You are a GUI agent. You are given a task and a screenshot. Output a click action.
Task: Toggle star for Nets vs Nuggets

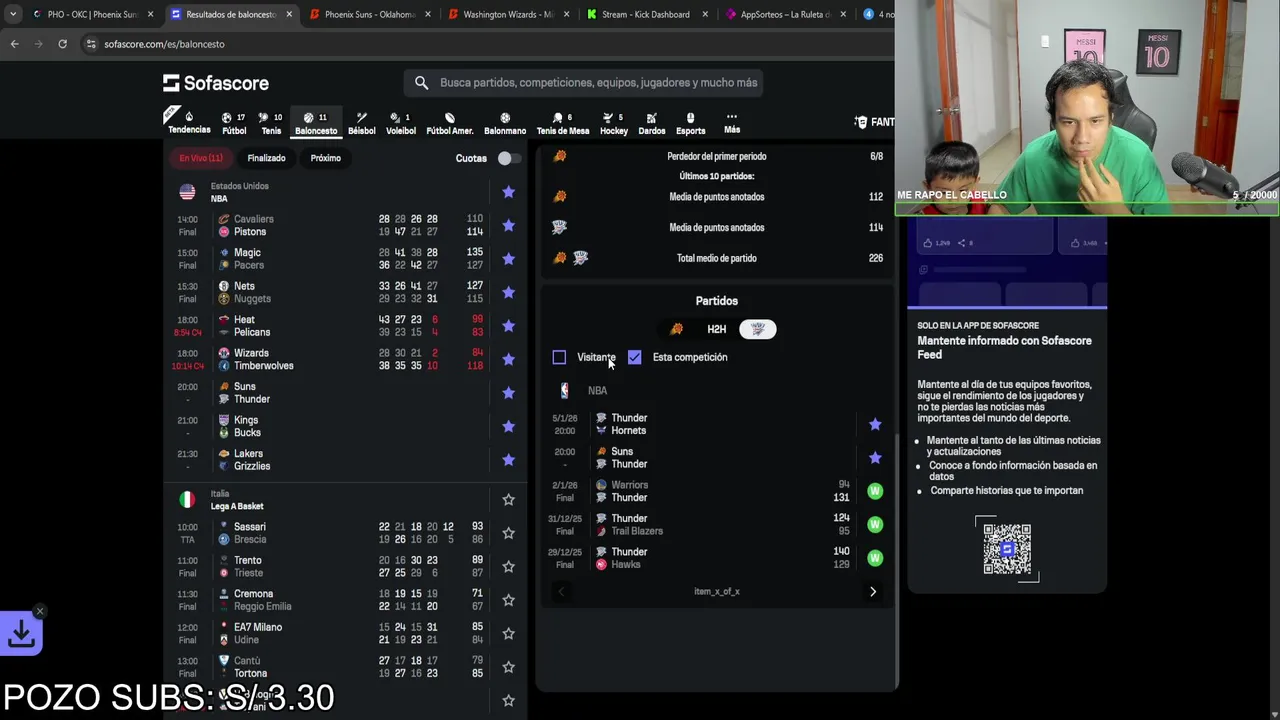pos(508,292)
